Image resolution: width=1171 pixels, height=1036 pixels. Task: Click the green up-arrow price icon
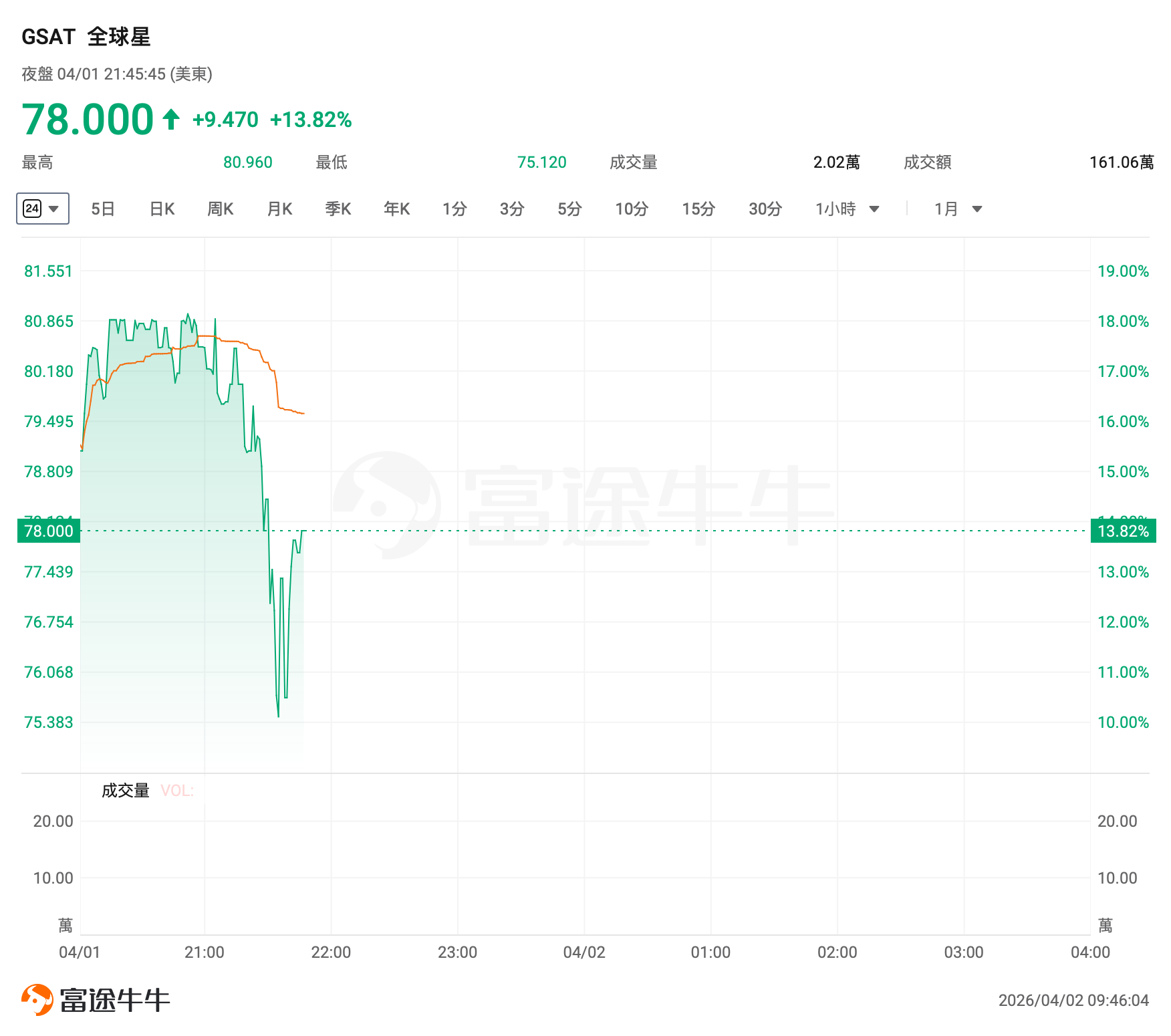pos(171,120)
